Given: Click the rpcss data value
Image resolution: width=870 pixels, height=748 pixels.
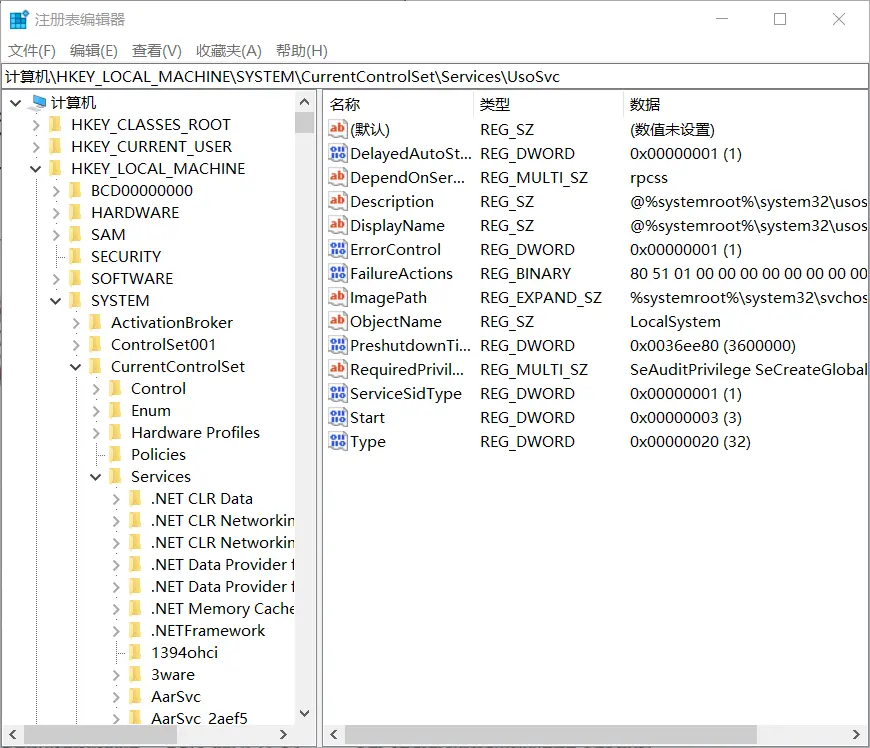Looking at the screenshot, I should (x=649, y=178).
